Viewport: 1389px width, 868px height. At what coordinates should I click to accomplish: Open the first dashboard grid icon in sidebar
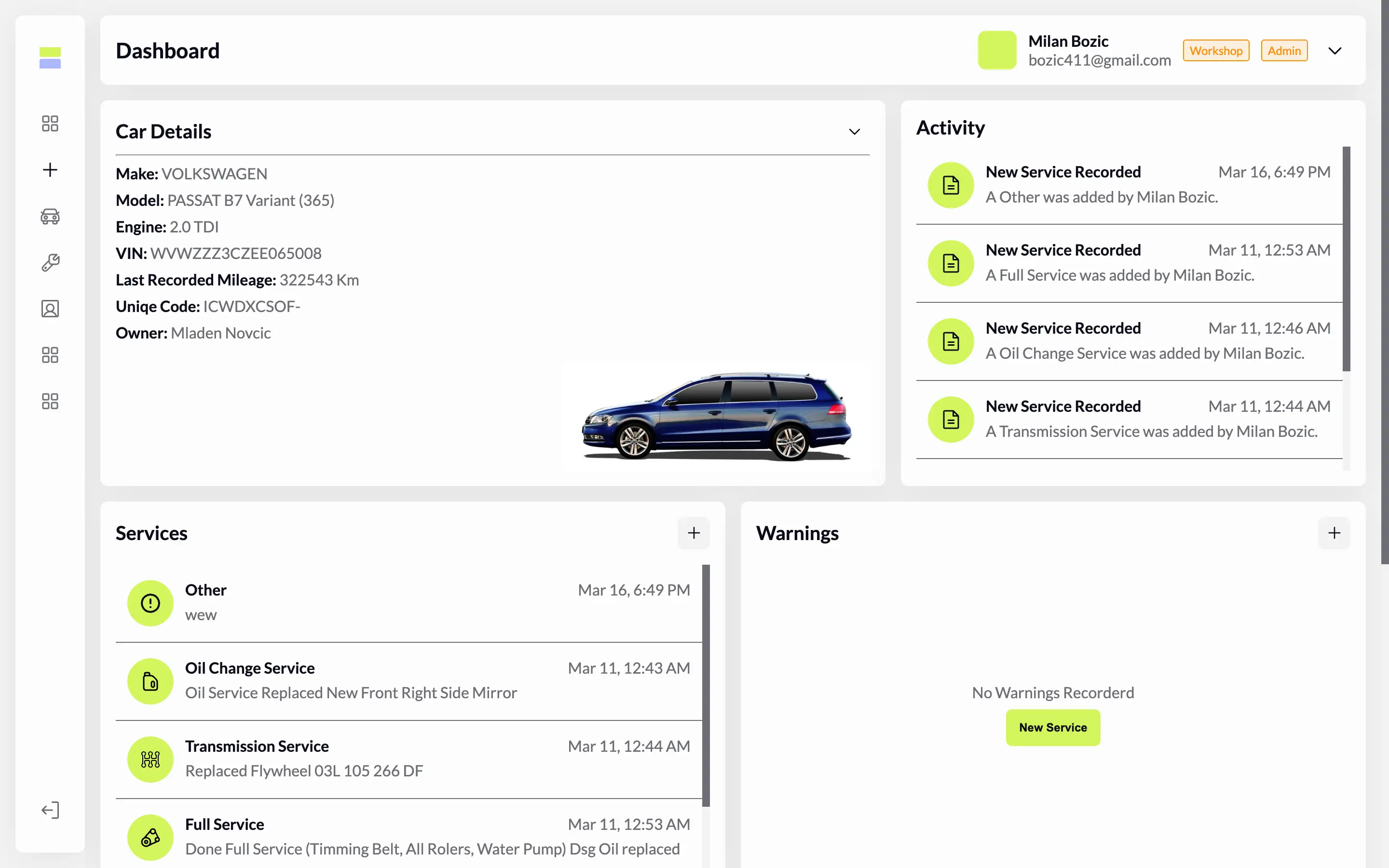coord(50,123)
